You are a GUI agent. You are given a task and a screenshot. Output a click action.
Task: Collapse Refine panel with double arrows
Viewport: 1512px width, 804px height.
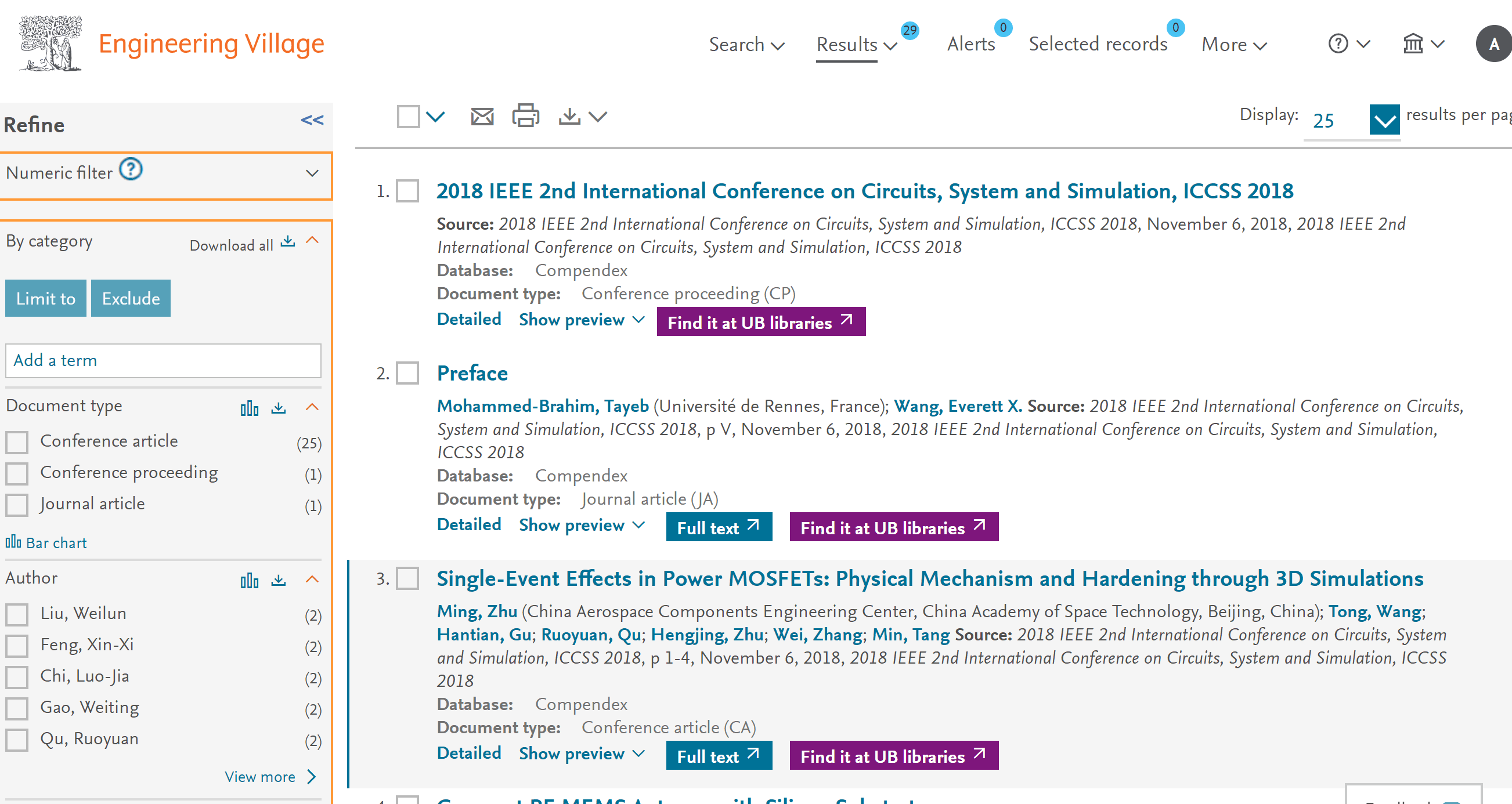tap(312, 121)
